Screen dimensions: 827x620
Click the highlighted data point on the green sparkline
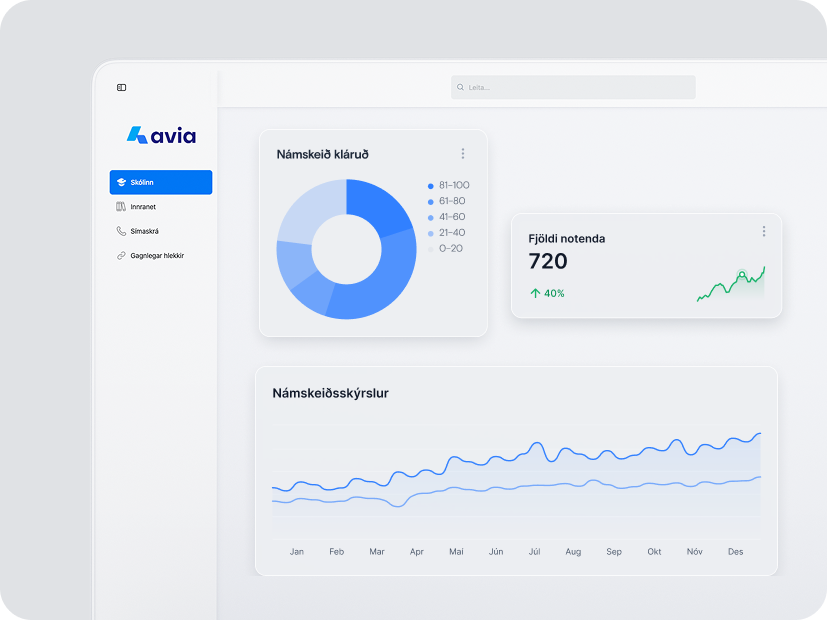pyautogui.click(x=742, y=274)
